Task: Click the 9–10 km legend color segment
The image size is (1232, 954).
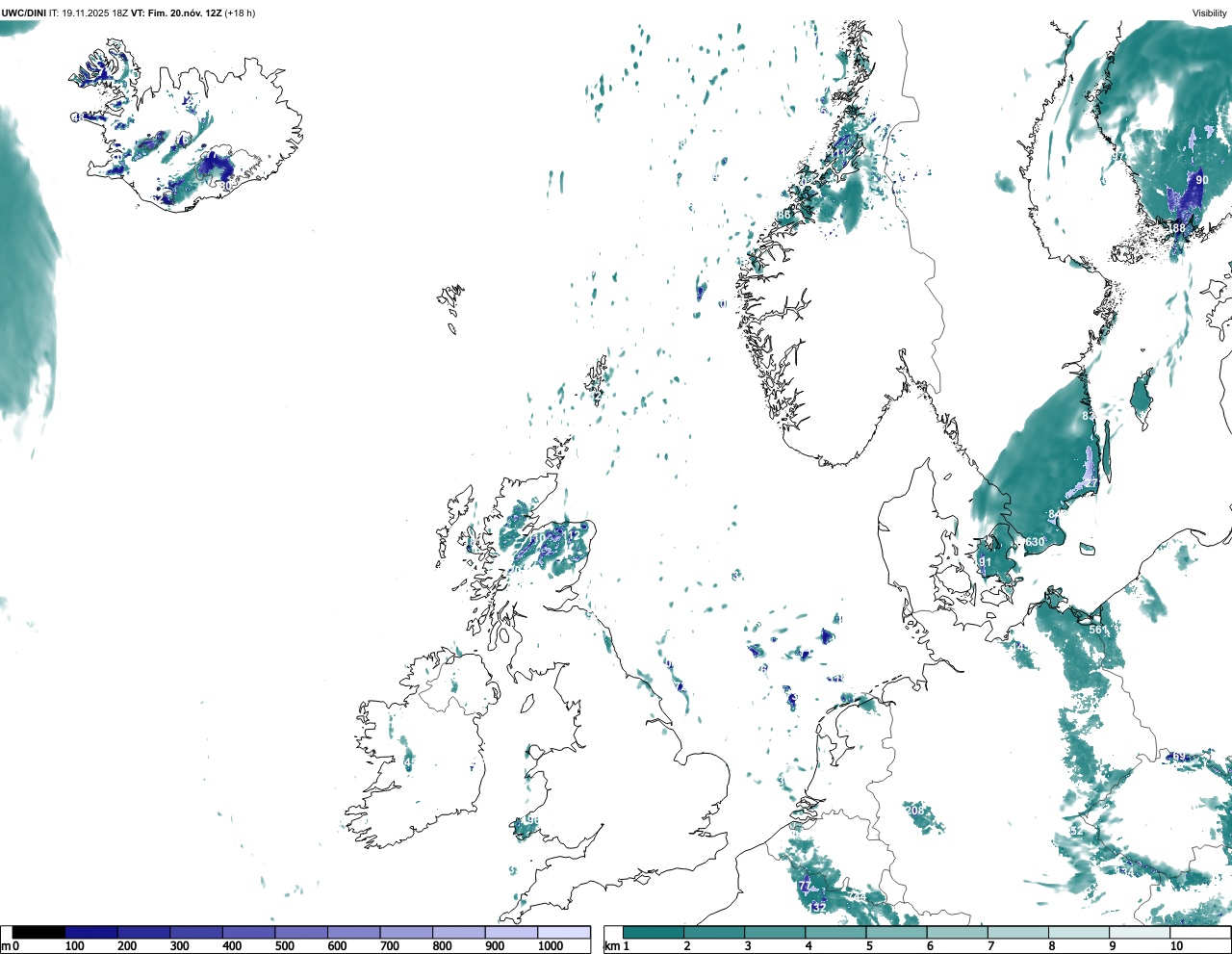Action: point(1139,932)
